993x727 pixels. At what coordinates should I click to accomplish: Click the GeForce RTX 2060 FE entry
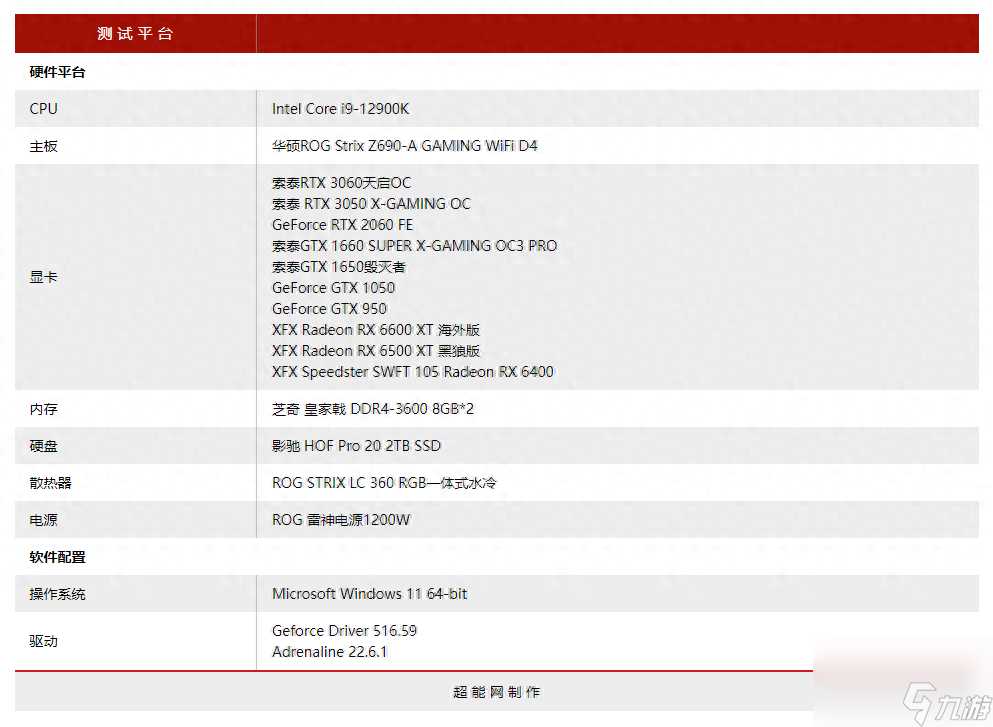coord(342,225)
